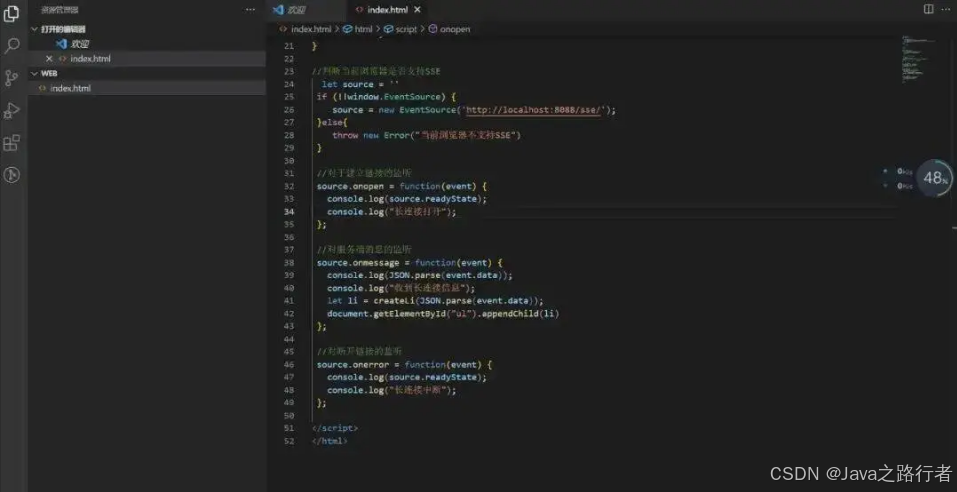
Task: Click the script symbol icon in breadcrumb
Action: pyautogui.click(x=388, y=29)
